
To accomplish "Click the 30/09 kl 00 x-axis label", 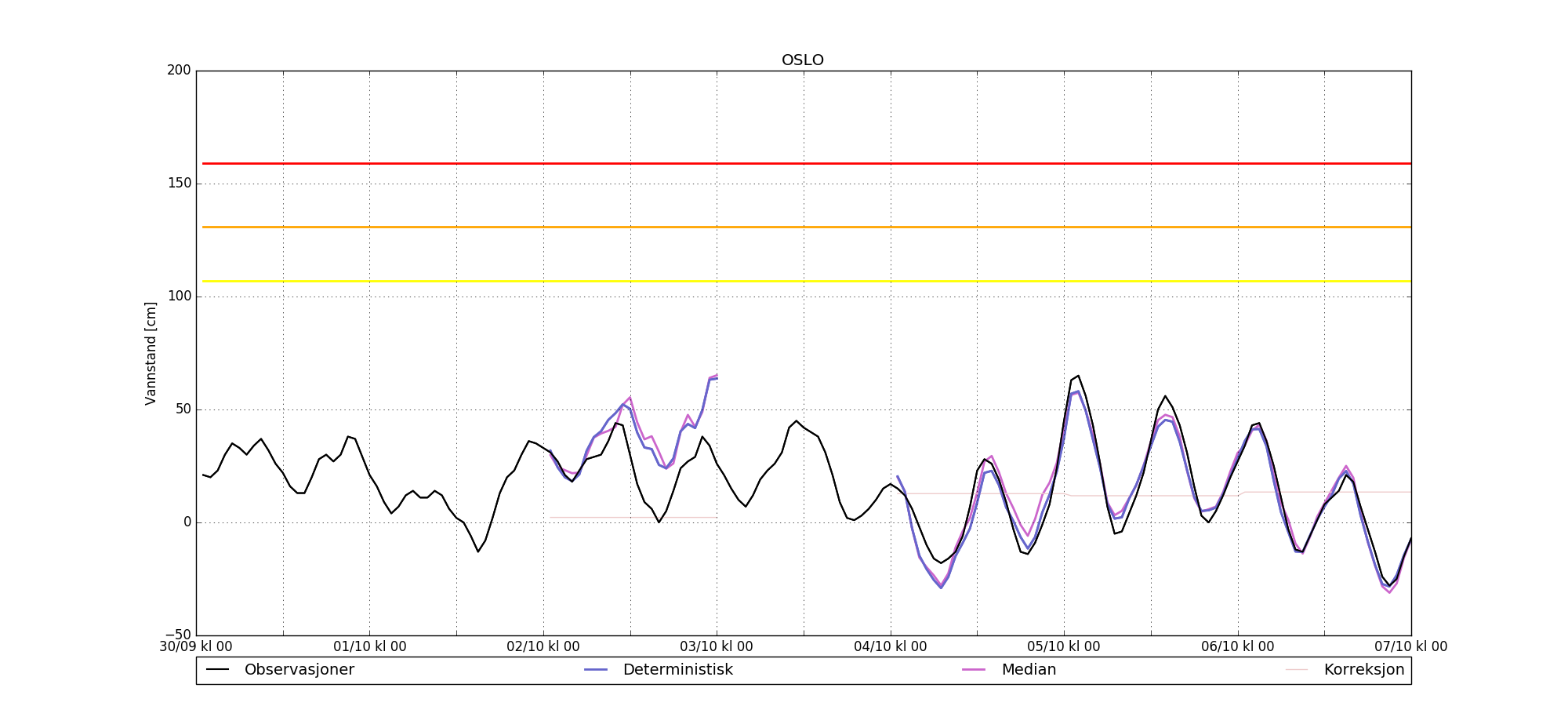I will [196, 647].
